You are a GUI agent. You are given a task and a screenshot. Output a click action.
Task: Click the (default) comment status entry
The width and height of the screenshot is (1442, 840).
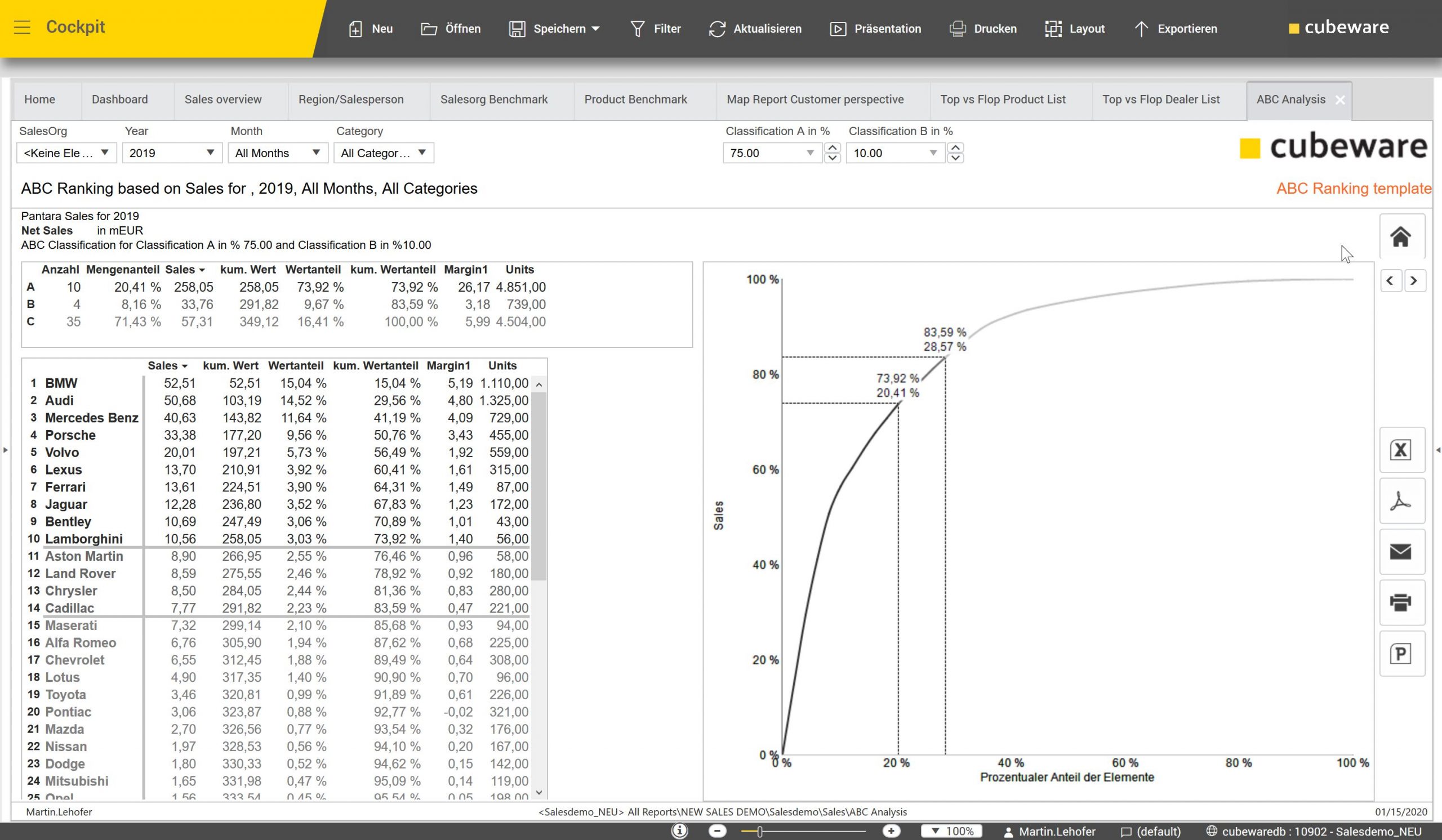(1150, 832)
